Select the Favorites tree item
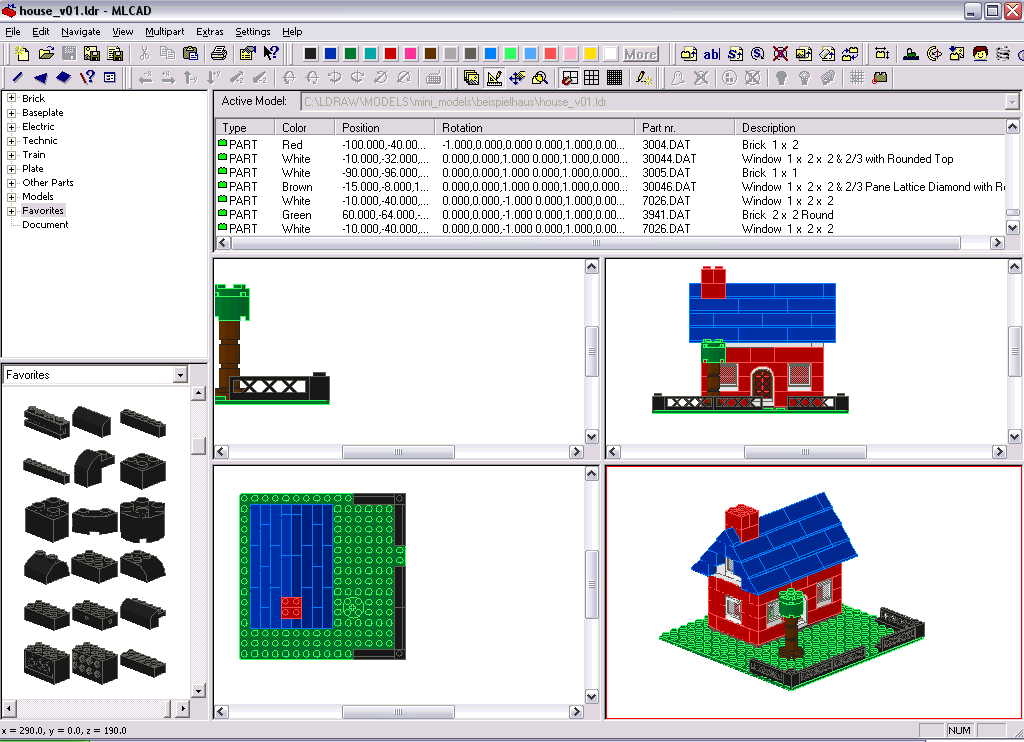Viewport: 1024px width, 742px height. pos(43,210)
